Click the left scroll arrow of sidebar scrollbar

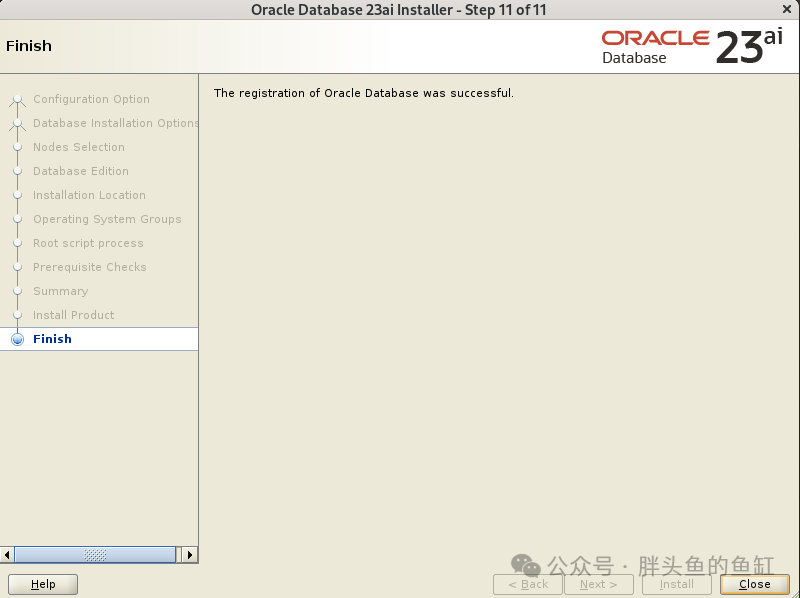pyautogui.click(x=7, y=555)
